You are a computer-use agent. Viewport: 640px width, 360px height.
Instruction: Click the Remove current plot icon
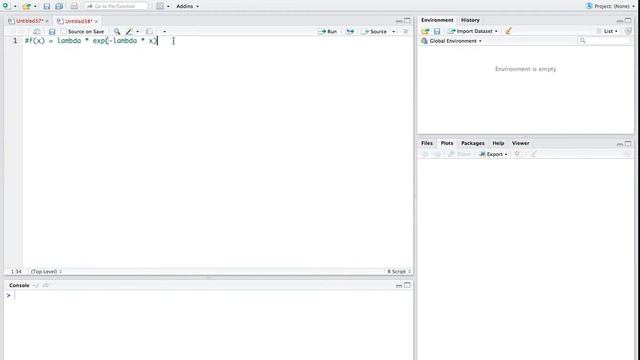pyautogui.click(x=517, y=154)
